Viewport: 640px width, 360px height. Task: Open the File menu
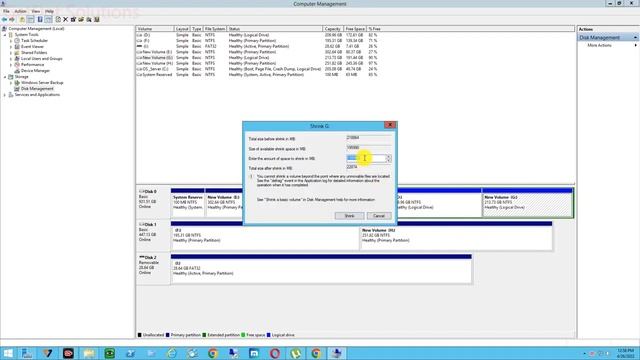coord(6,11)
